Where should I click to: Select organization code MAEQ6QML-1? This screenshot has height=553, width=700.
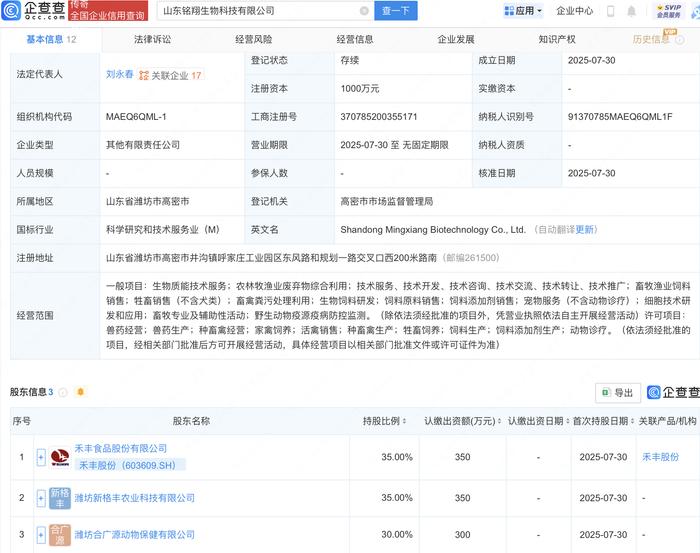click(x=136, y=117)
